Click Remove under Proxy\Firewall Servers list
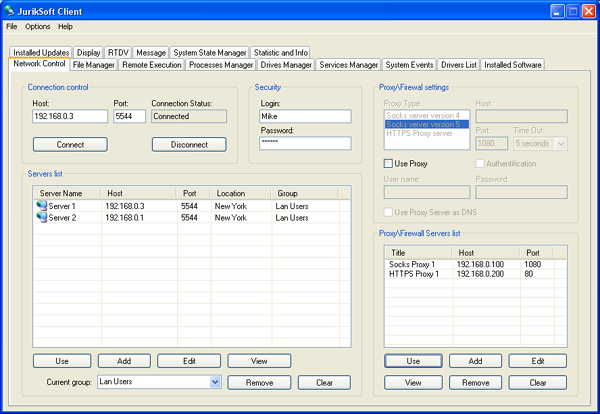Viewport: 600px width, 414px height. pyautogui.click(x=475, y=383)
